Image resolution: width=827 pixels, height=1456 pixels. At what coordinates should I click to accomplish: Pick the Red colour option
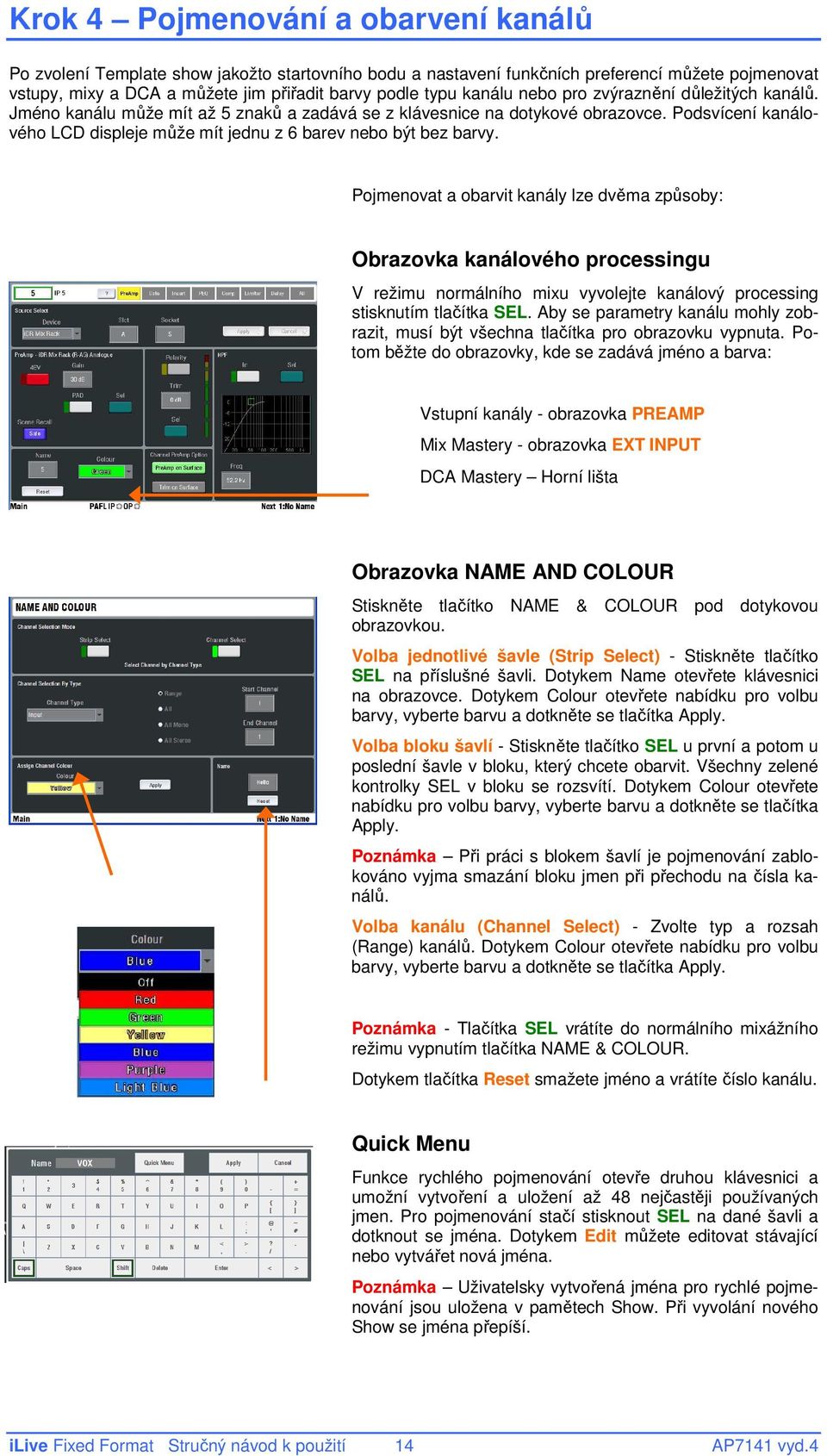click(x=146, y=999)
